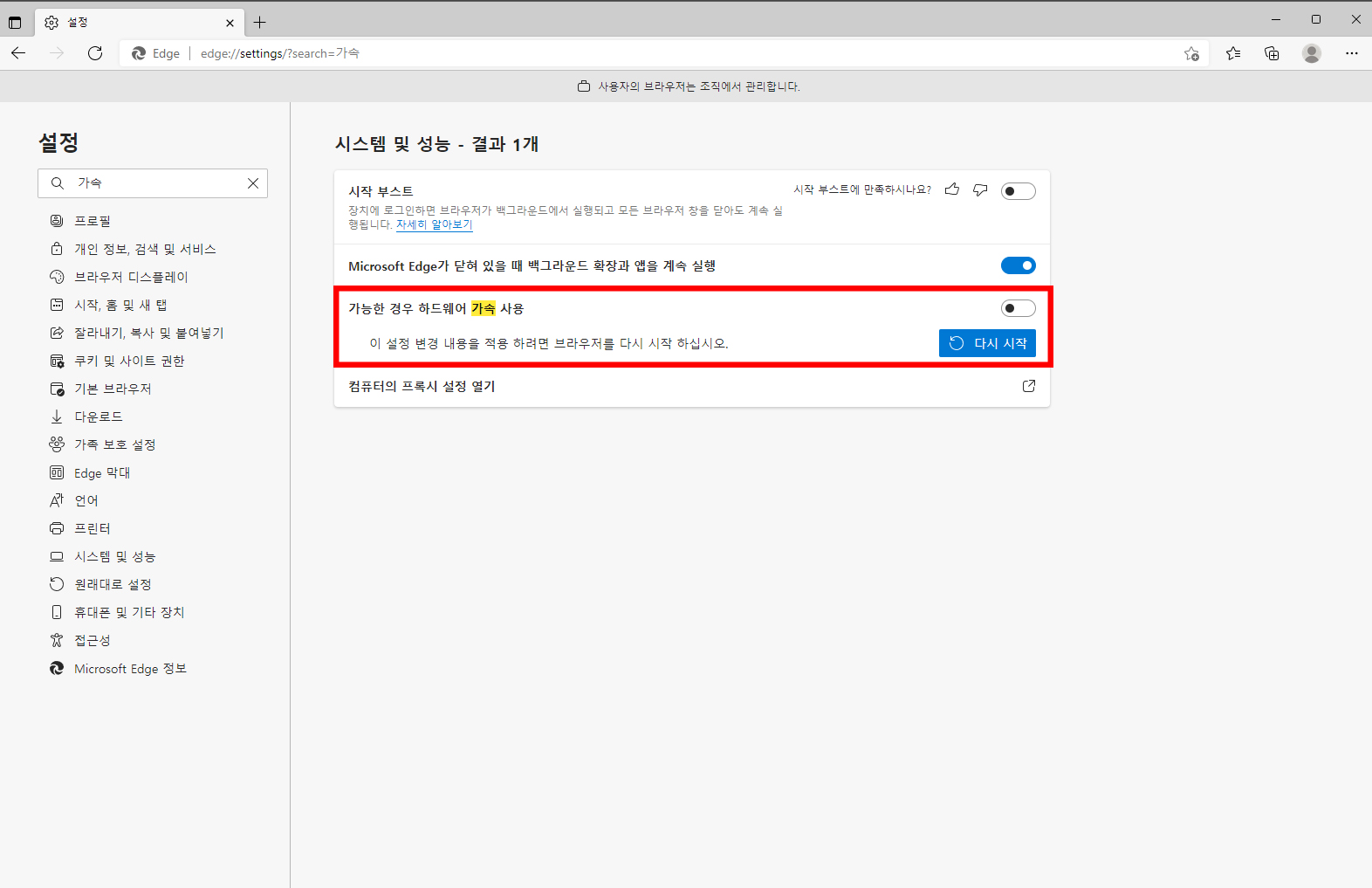Open the Favorites list icon
Image resolution: width=1372 pixels, height=888 pixels.
coord(1233,53)
